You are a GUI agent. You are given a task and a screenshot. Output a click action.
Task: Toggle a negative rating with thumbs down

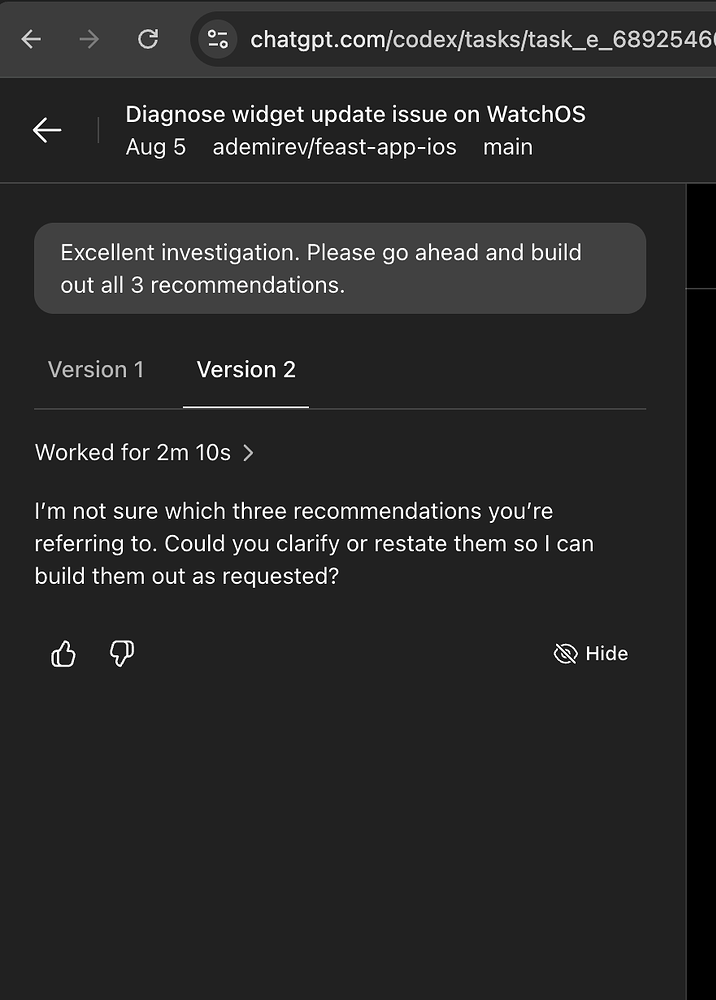(x=121, y=654)
